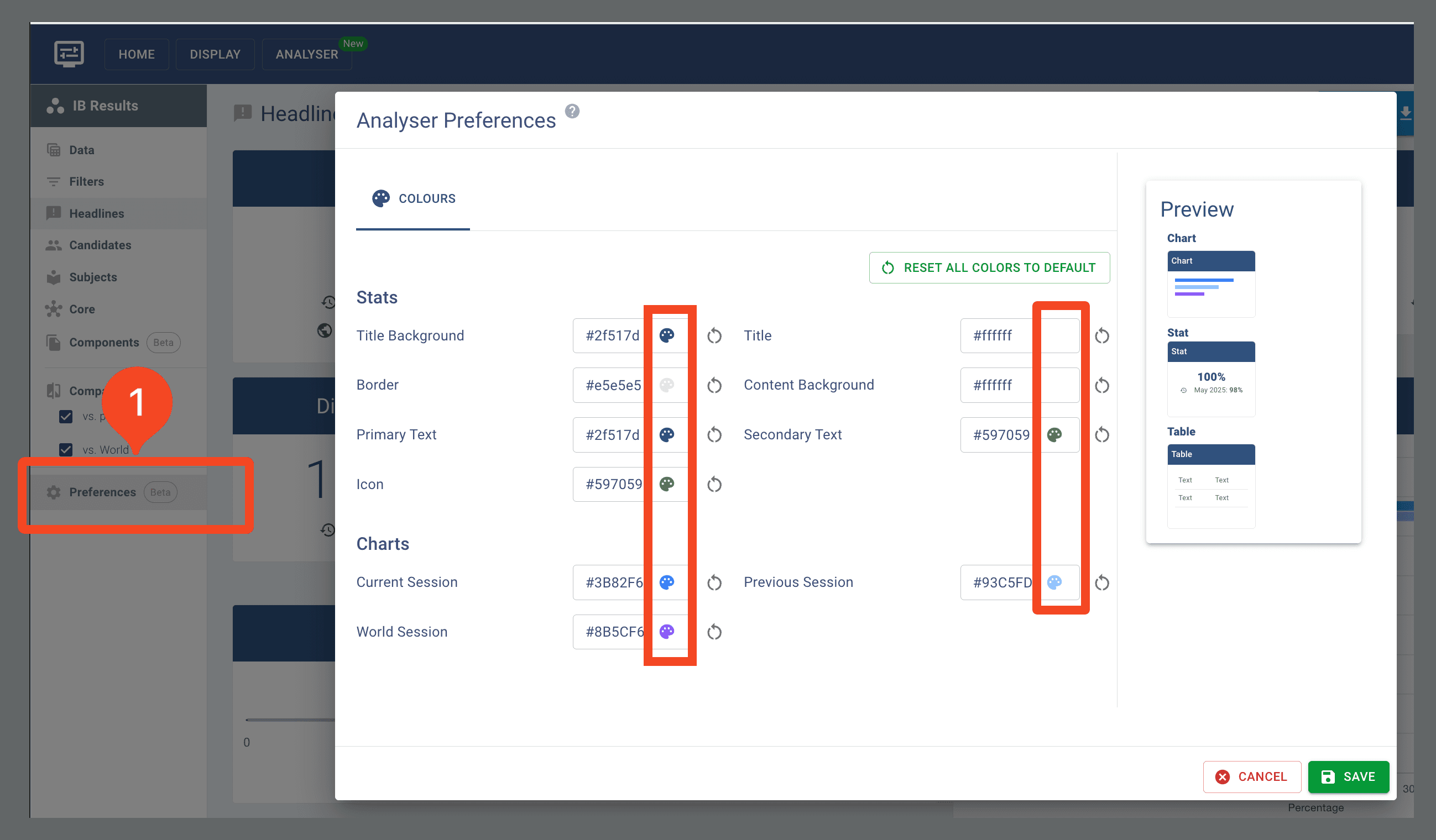Click the Chart preview thumbnail
The height and width of the screenshot is (840, 1436).
tap(1211, 283)
